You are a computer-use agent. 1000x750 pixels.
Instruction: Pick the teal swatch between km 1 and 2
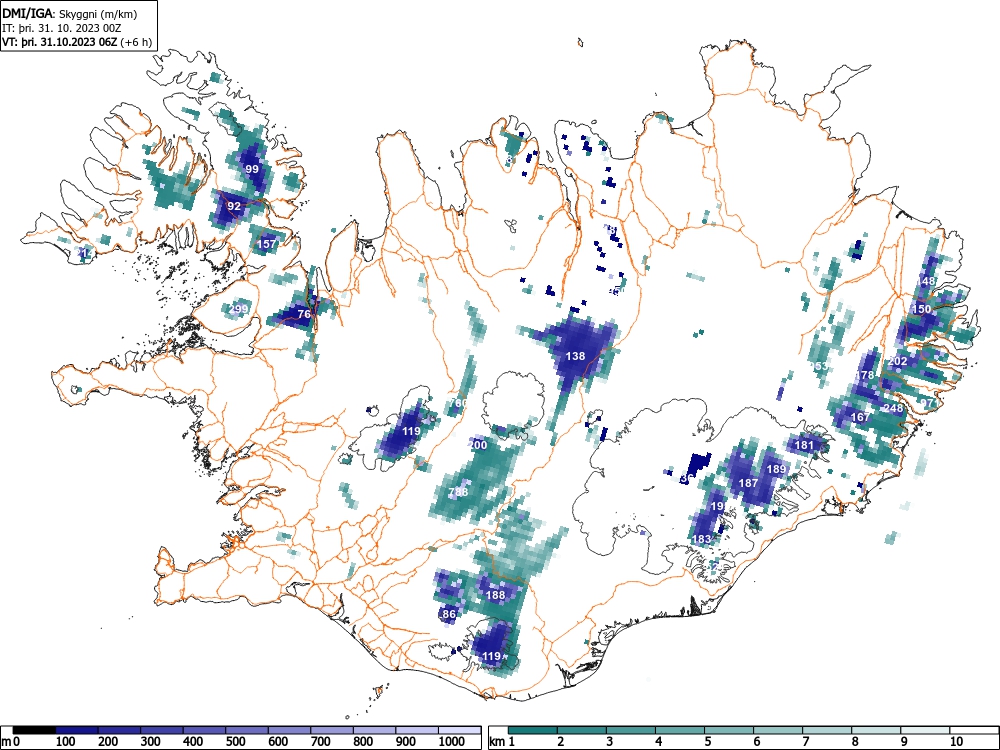click(533, 731)
